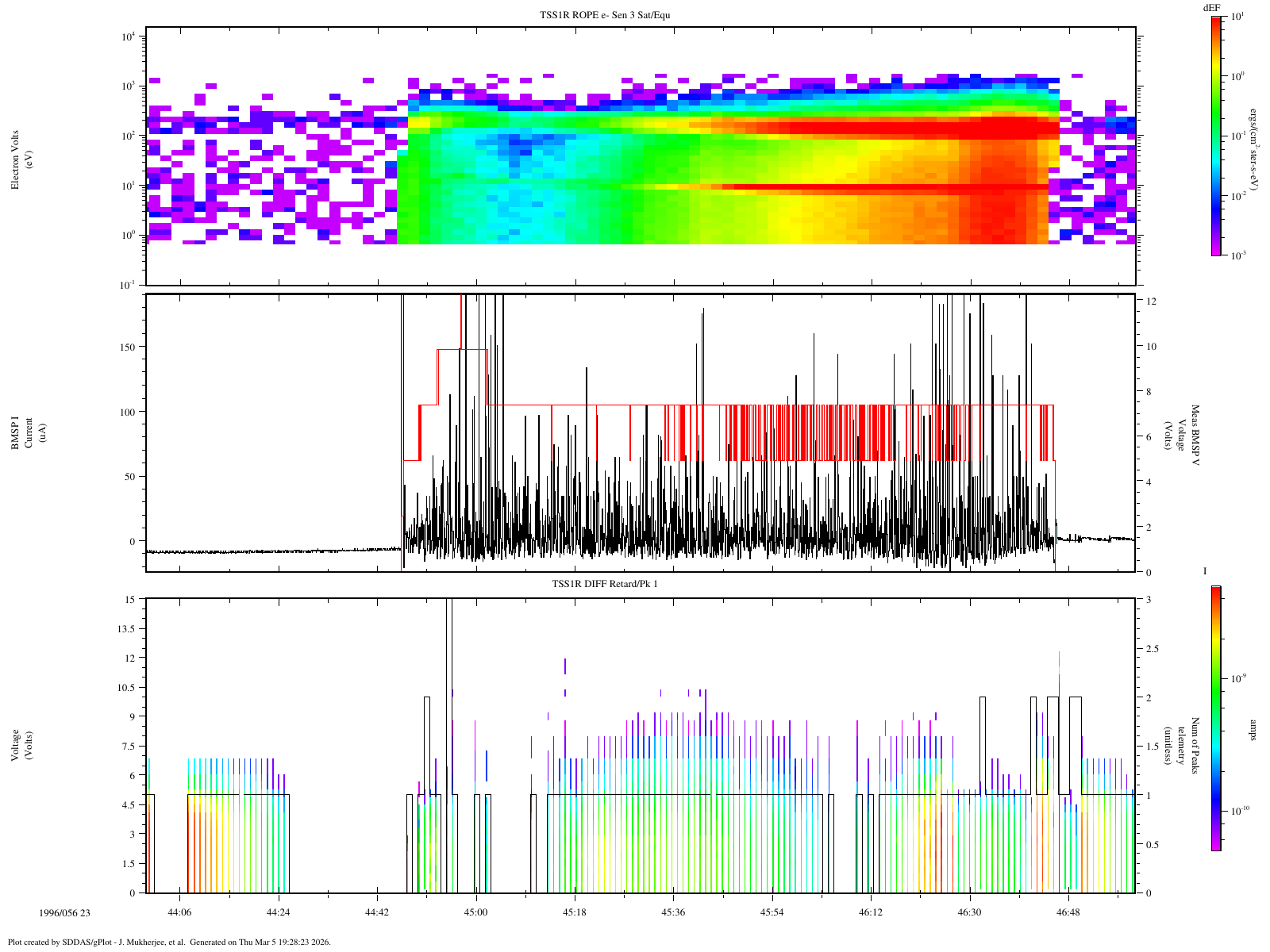The image size is (1270, 952).
Task: Click the 46:48 time axis label
Action: tap(1068, 913)
